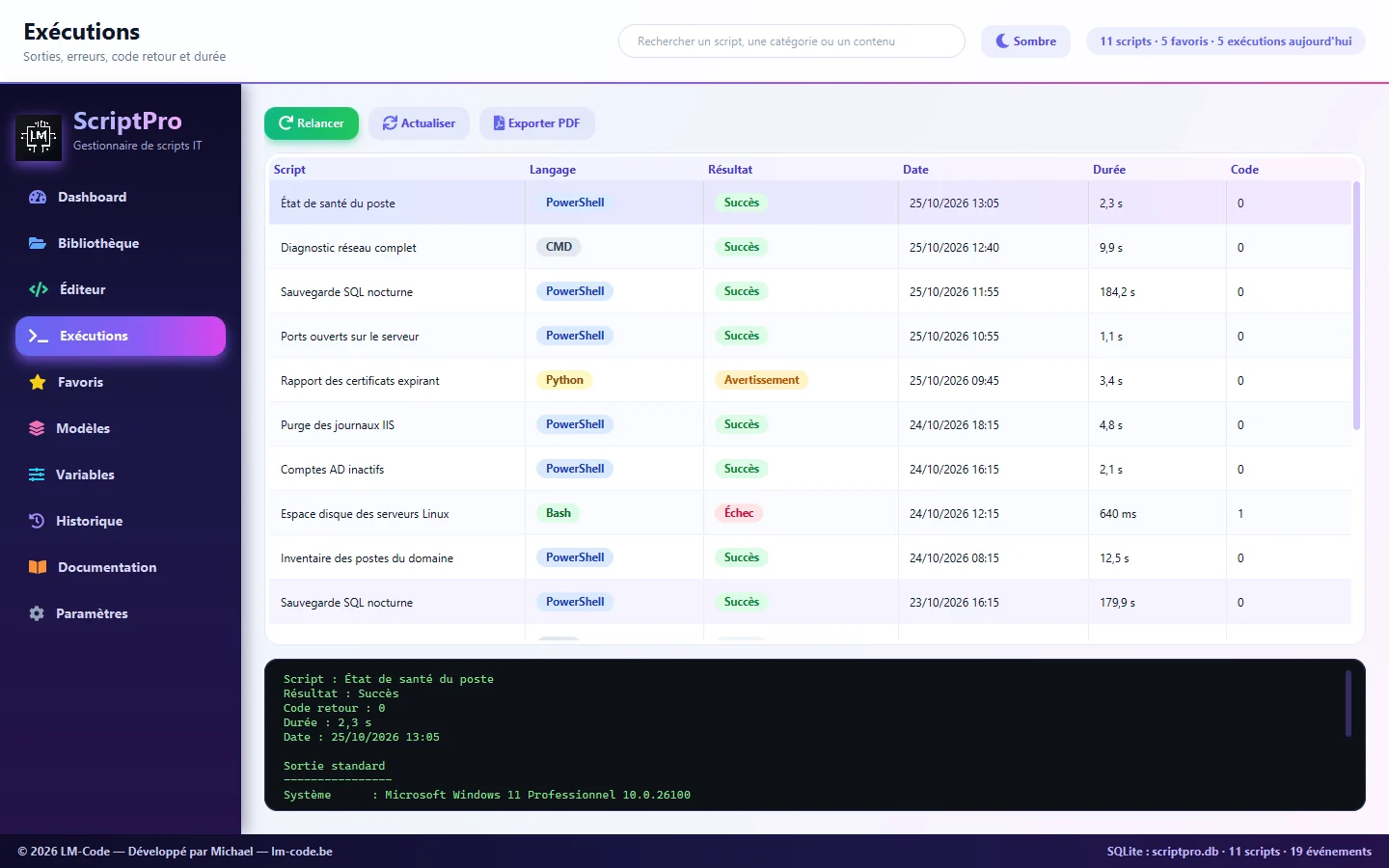Toggle the Sombre dark mode
Screen dimensions: 1389x868
pos(1025,41)
